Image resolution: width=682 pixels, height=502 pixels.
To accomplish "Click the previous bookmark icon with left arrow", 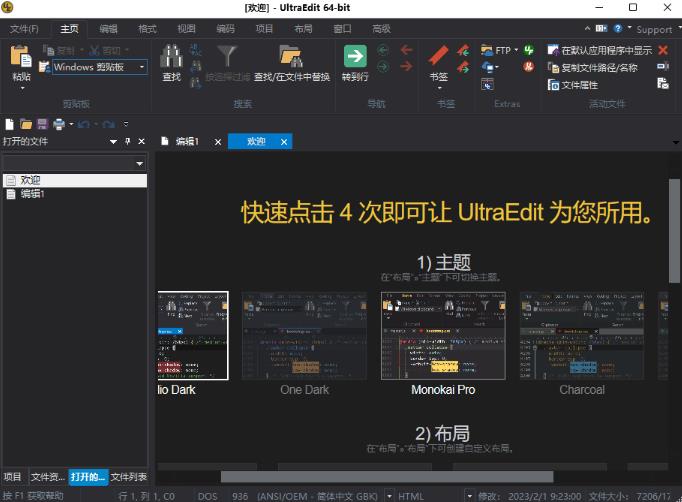I will (463, 50).
